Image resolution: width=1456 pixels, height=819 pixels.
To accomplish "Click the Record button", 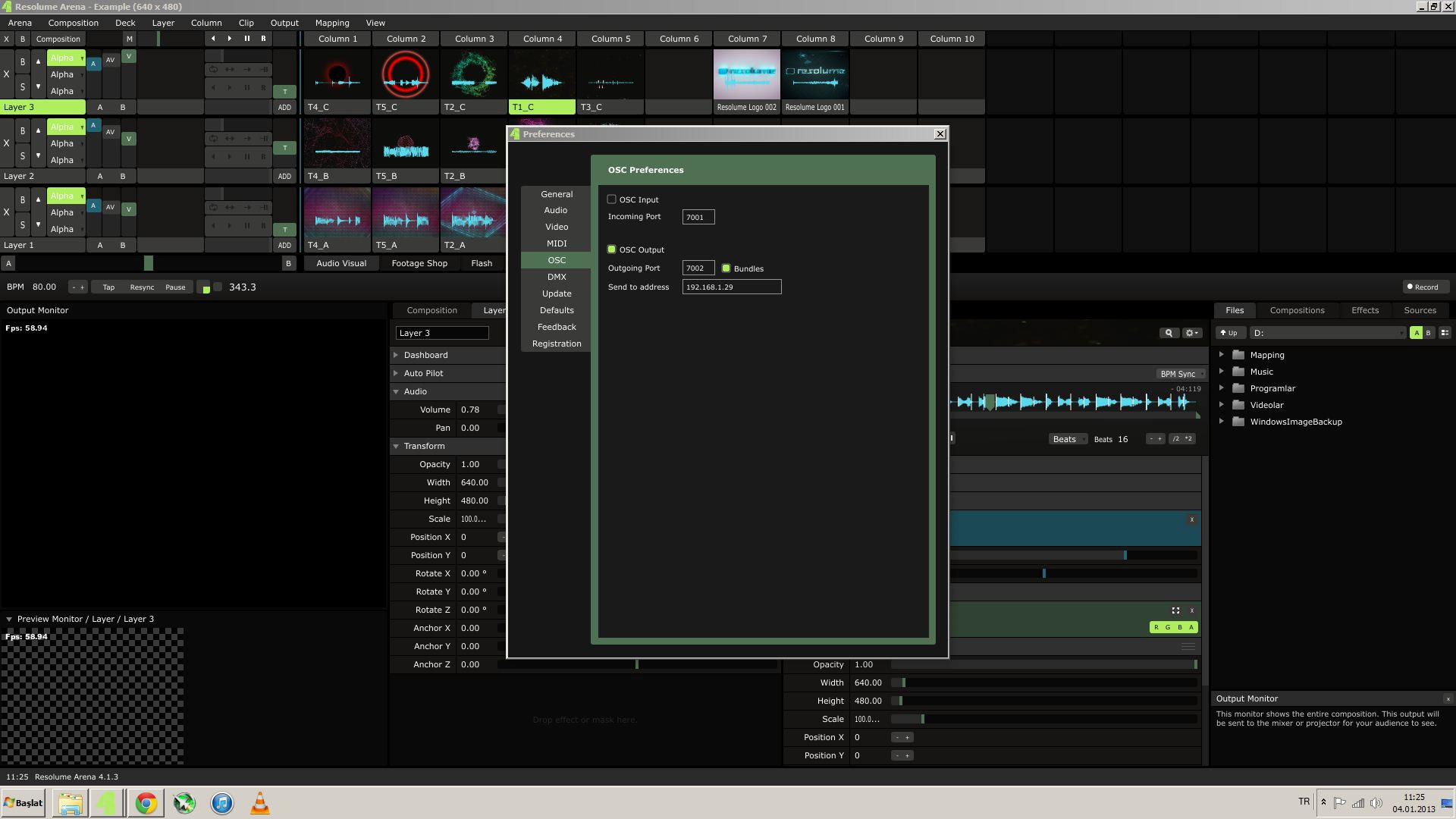I will pyautogui.click(x=1423, y=287).
